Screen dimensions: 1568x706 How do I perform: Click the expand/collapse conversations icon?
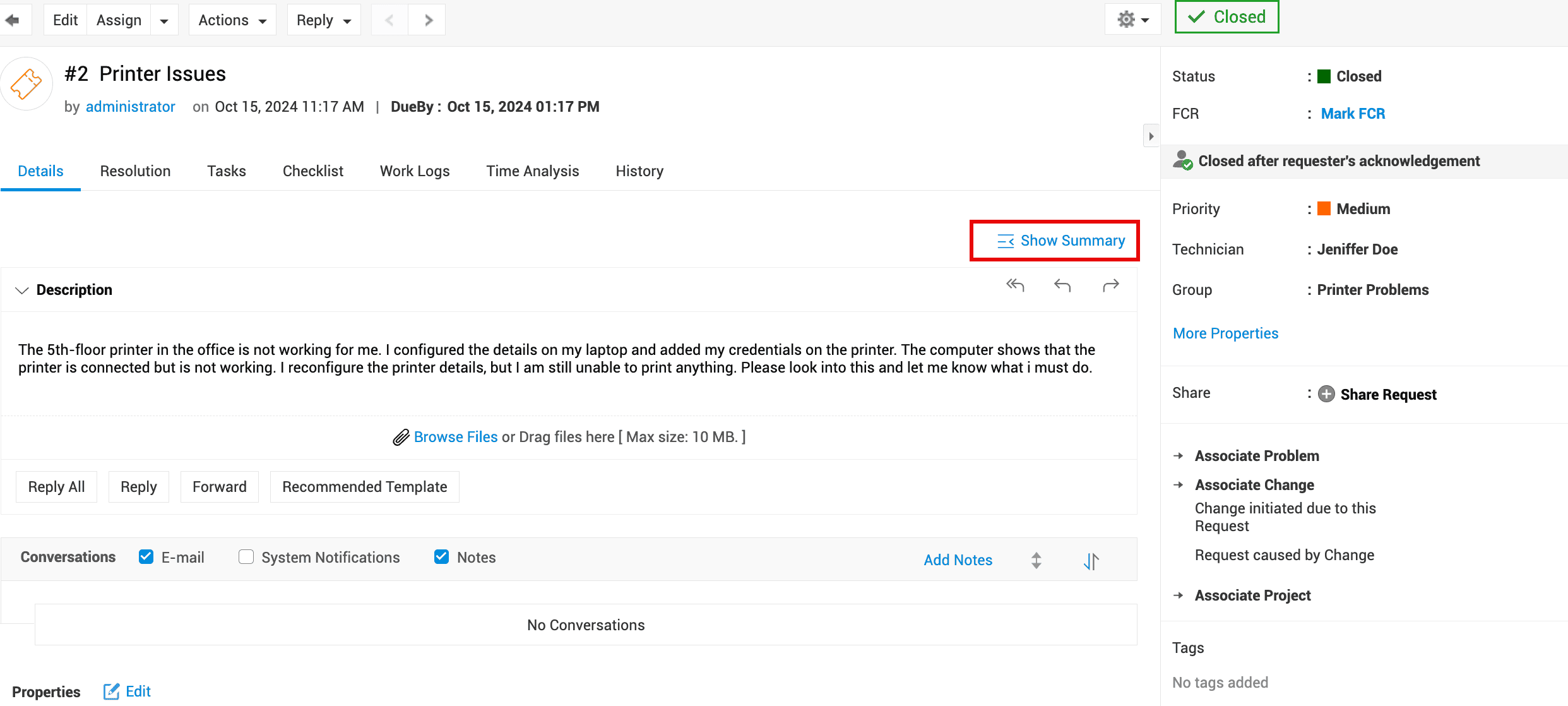(1036, 561)
